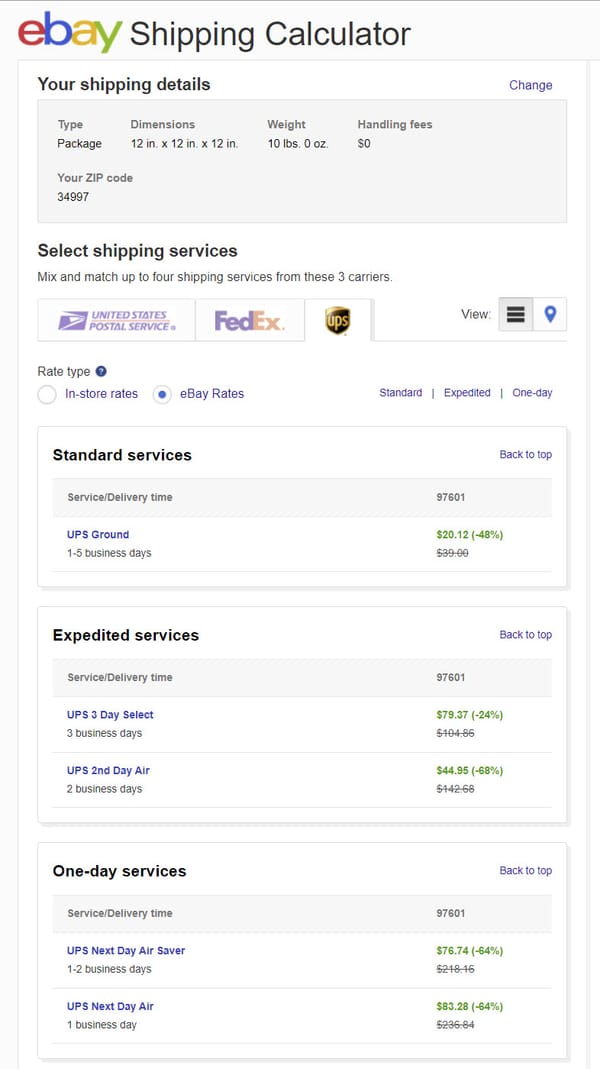Click the eBay logo
Image resolution: width=600 pixels, height=1069 pixels.
click(x=62, y=33)
